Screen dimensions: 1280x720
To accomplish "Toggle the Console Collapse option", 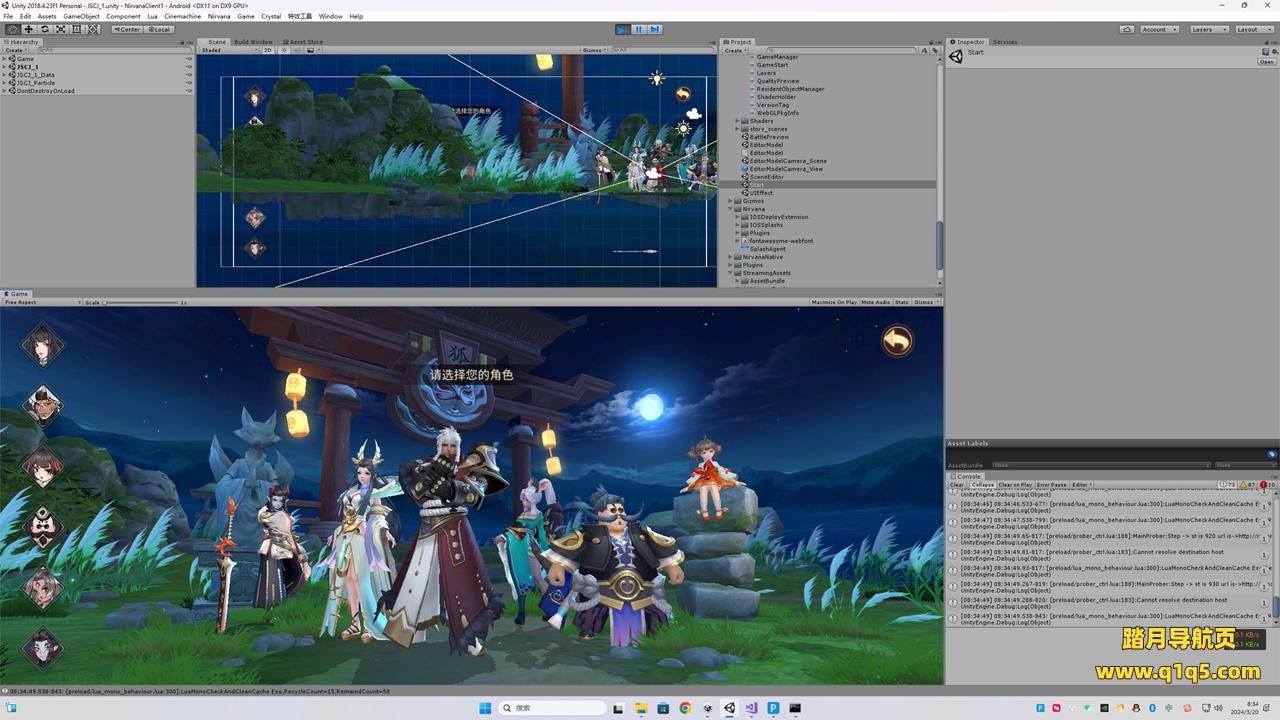I will tap(983, 485).
